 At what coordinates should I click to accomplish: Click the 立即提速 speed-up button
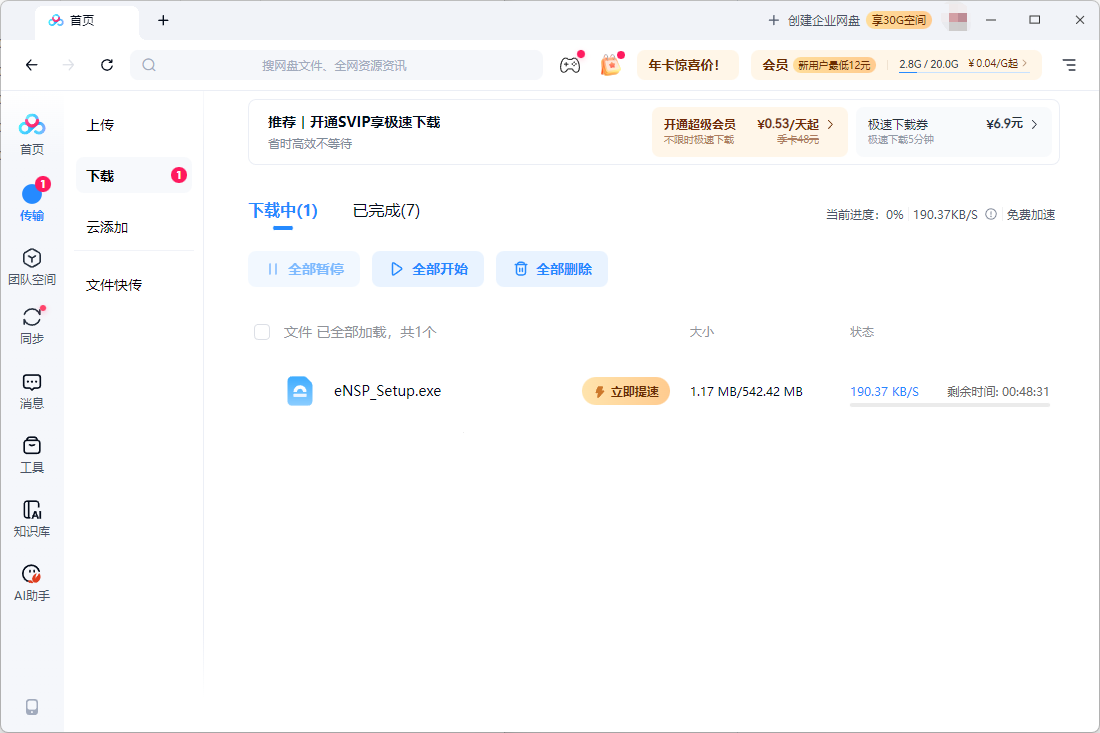(626, 391)
